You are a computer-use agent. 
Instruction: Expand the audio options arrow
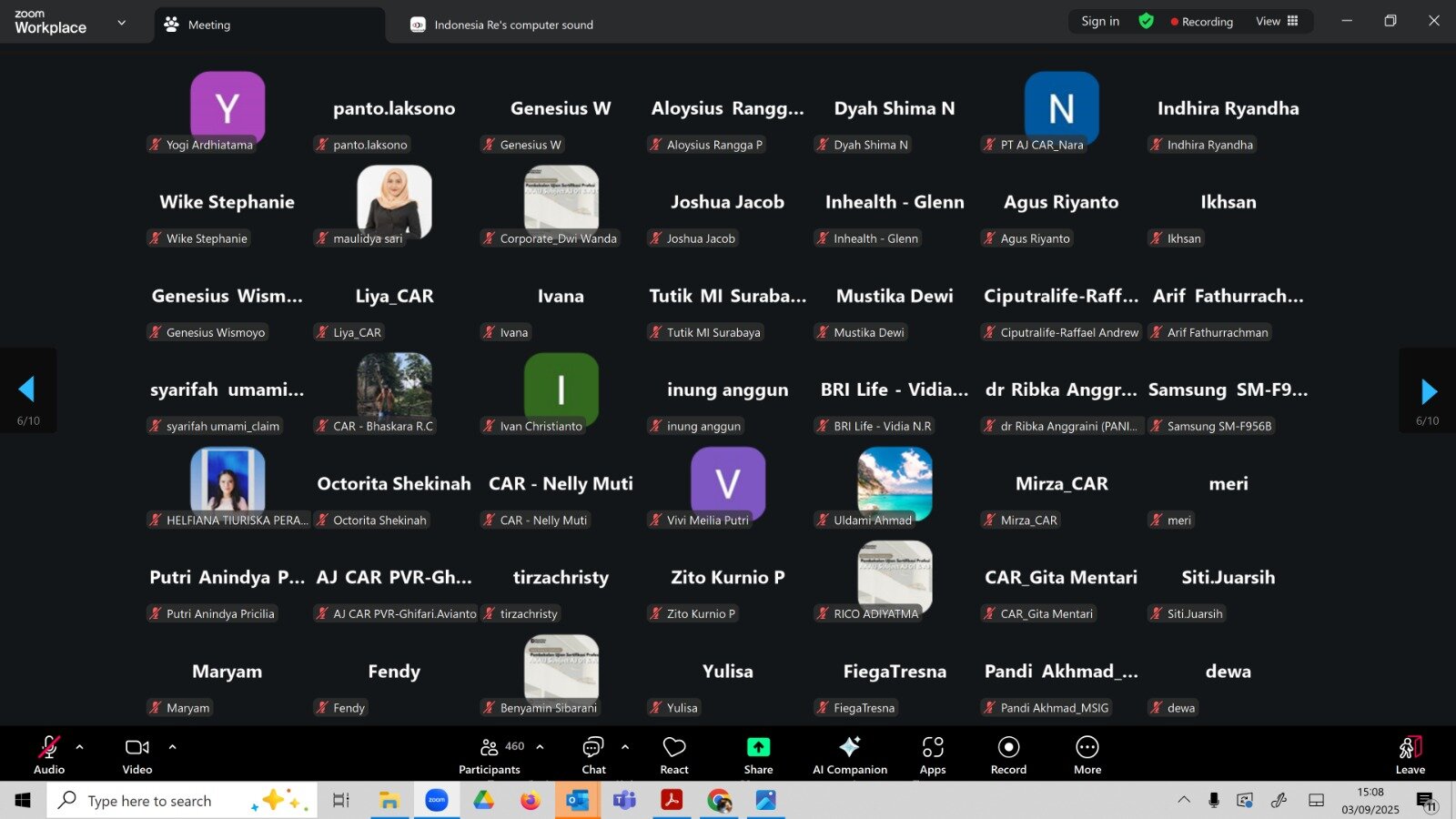(x=80, y=747)
